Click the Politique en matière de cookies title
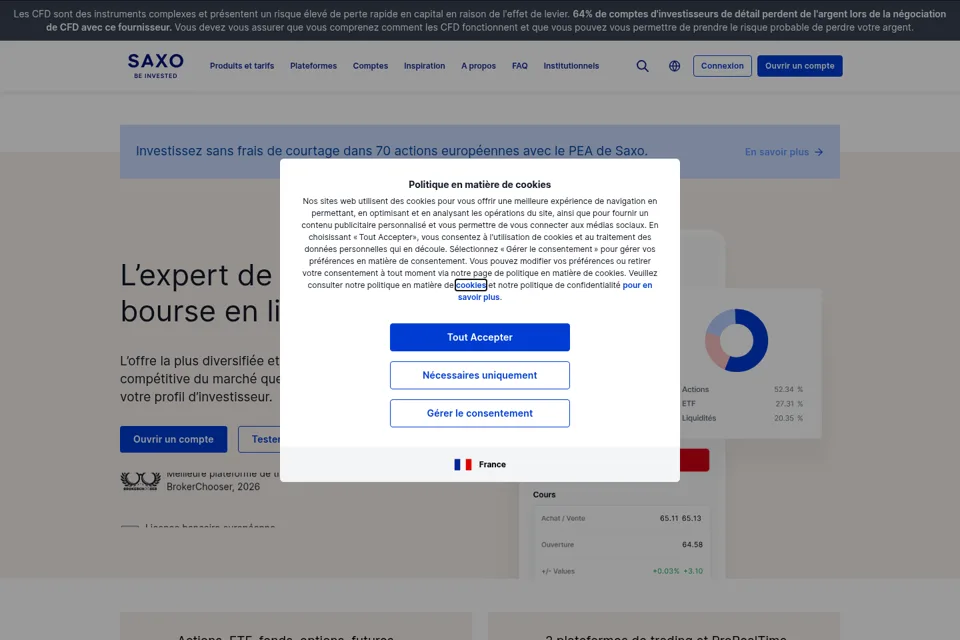This screenshot has height=640, width=960. click(x=479, y=184)
